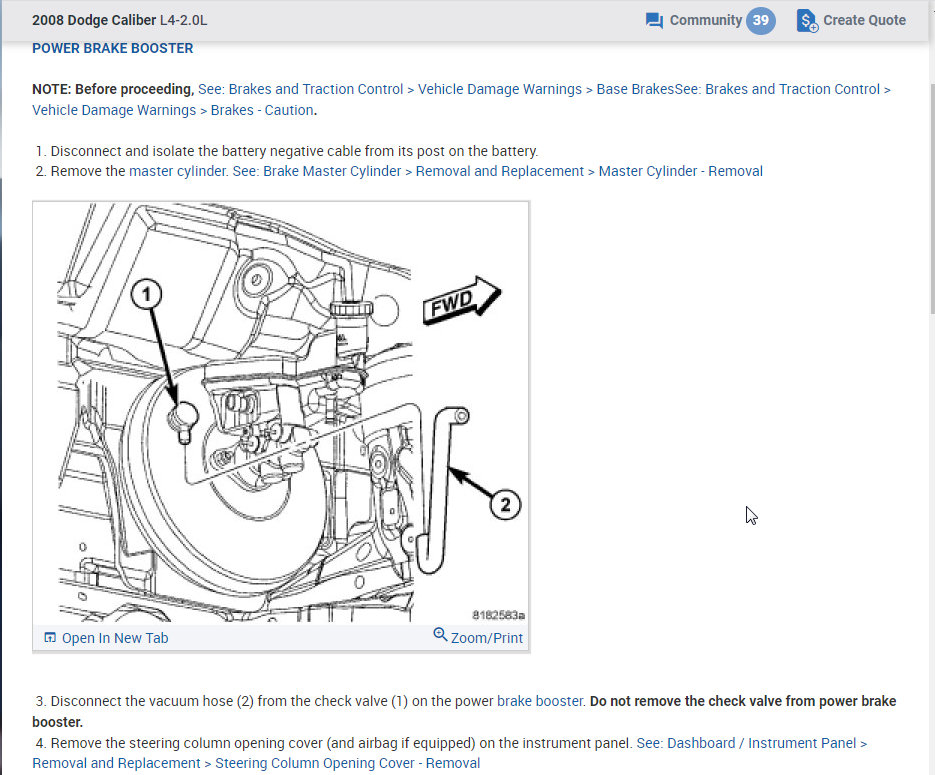Open the Community label link
This screenshot has height=775, width=935.
point(705,20)
